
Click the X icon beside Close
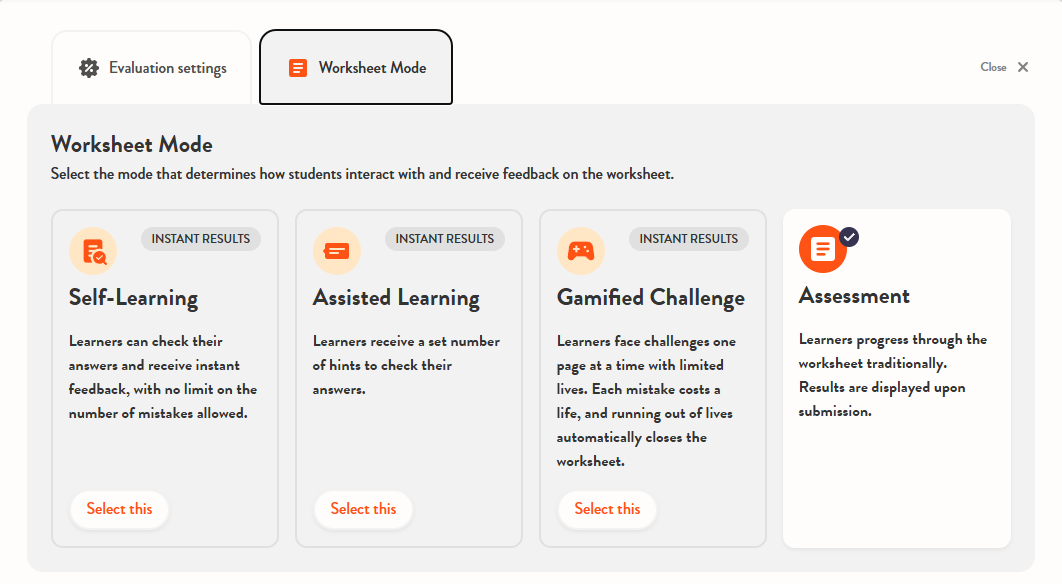point(1022,67)
